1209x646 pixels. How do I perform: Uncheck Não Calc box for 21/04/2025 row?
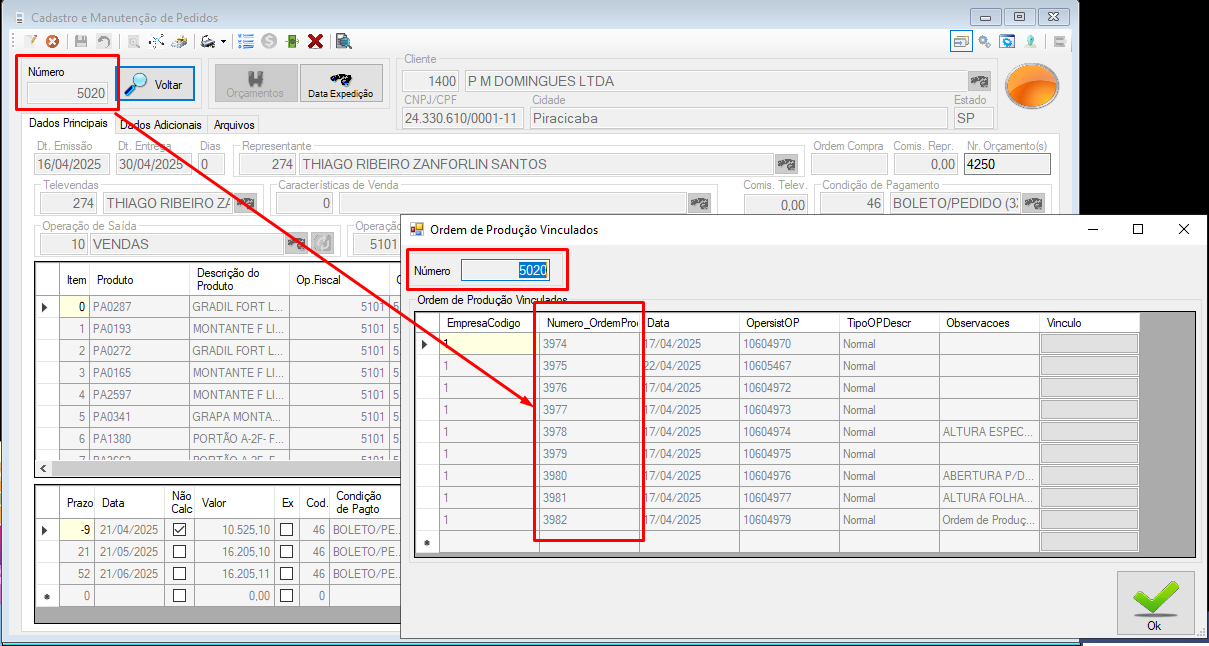pyautogui.click(x=179, y=530)
